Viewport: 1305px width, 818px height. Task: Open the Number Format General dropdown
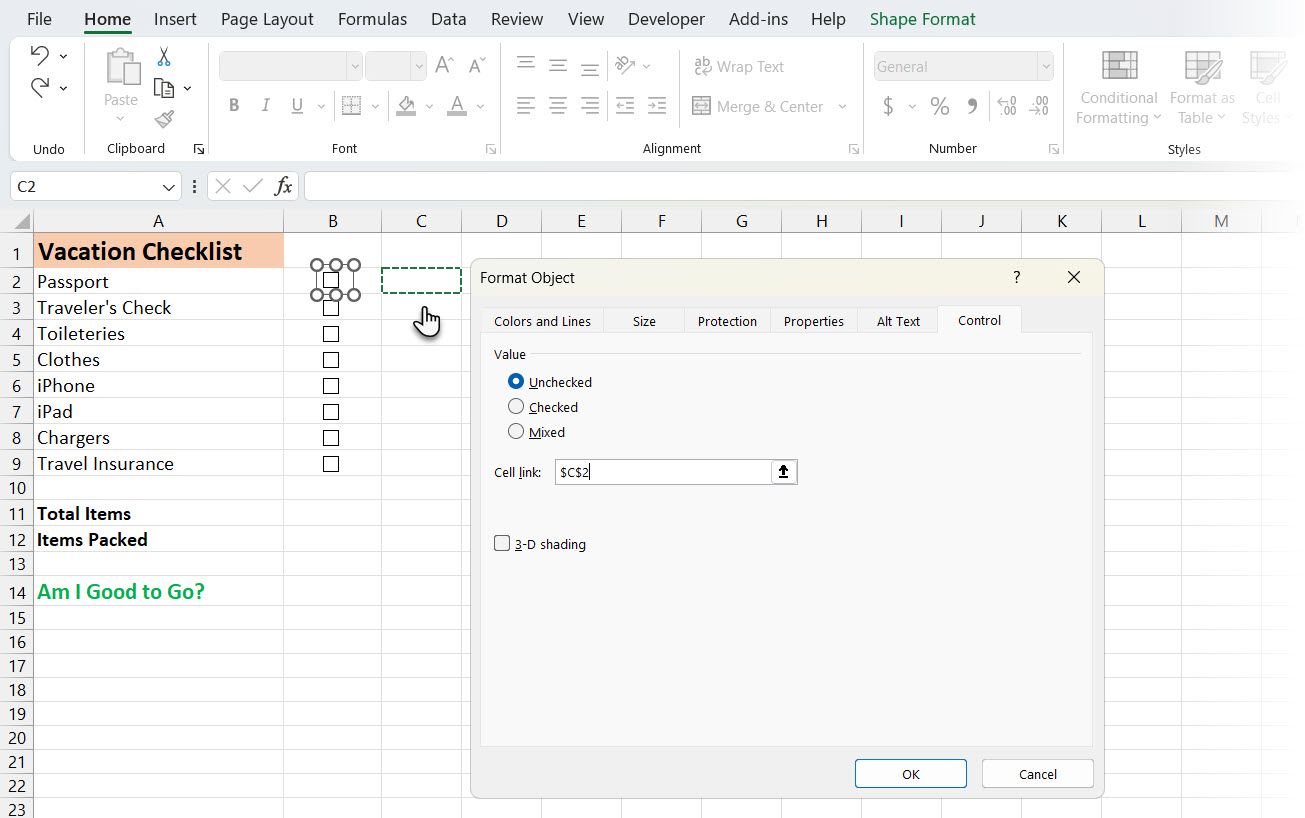tap(1046, 67)
